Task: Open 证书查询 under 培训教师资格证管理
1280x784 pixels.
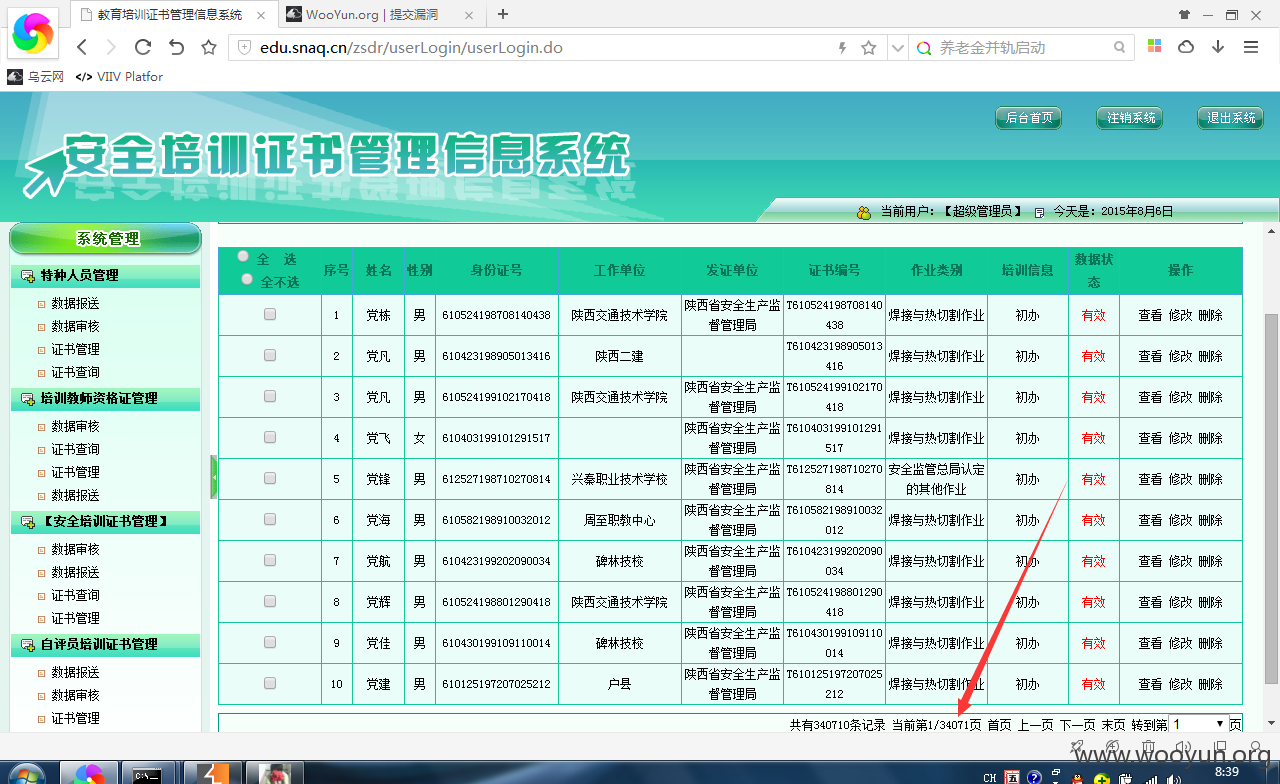Action: pos(75,449)
